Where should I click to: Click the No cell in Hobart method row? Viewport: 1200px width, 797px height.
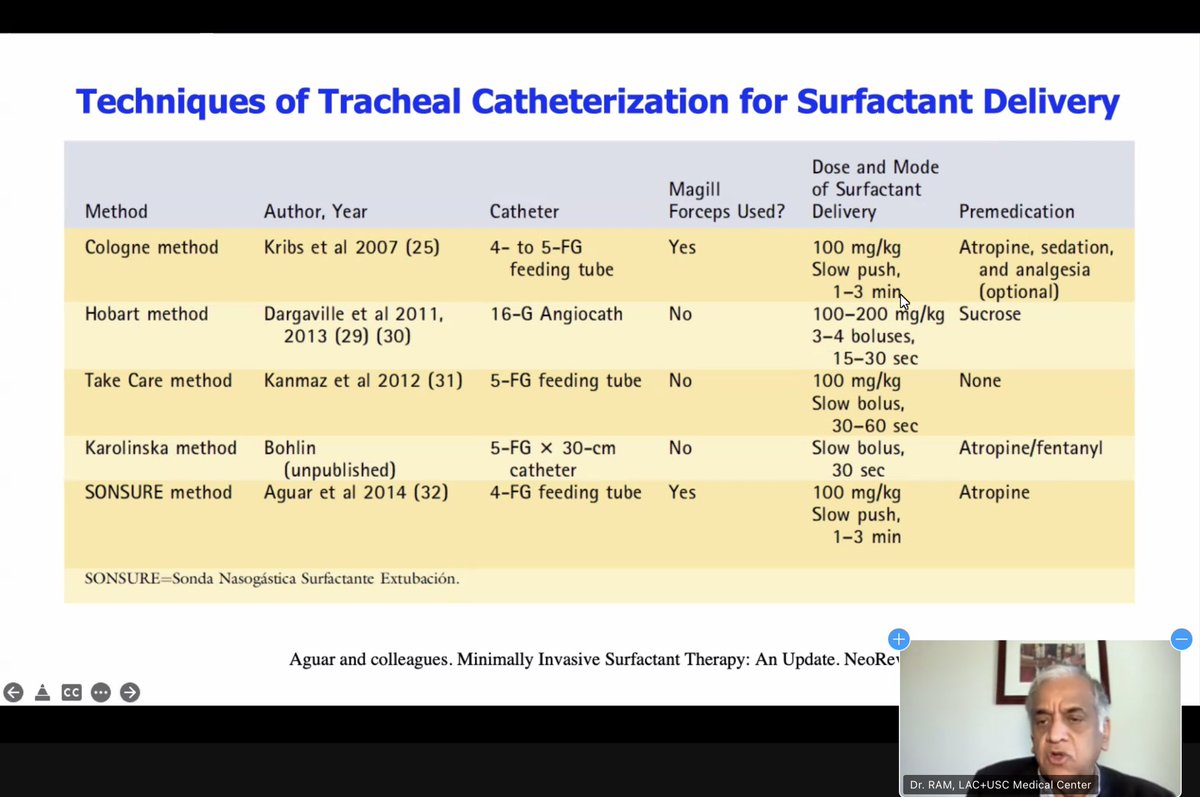pos(680,314)
